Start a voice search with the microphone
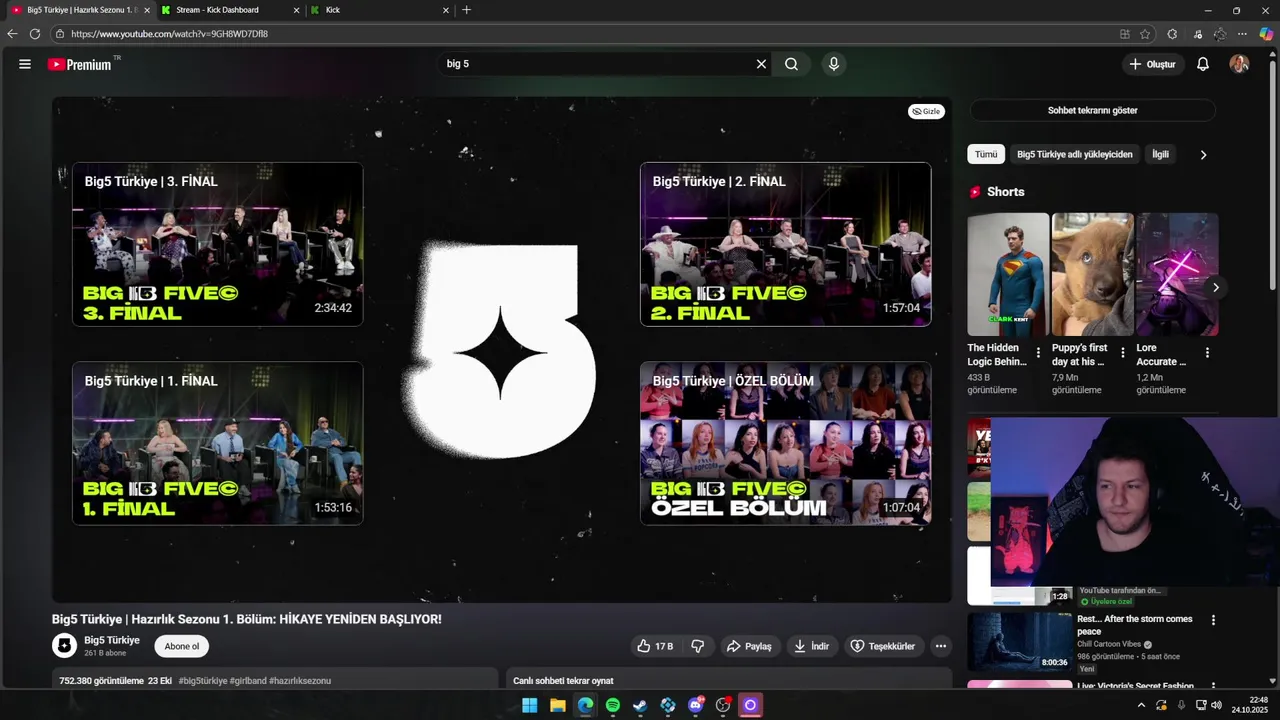This screenshot has height=720, width=1280. [834, 64]
